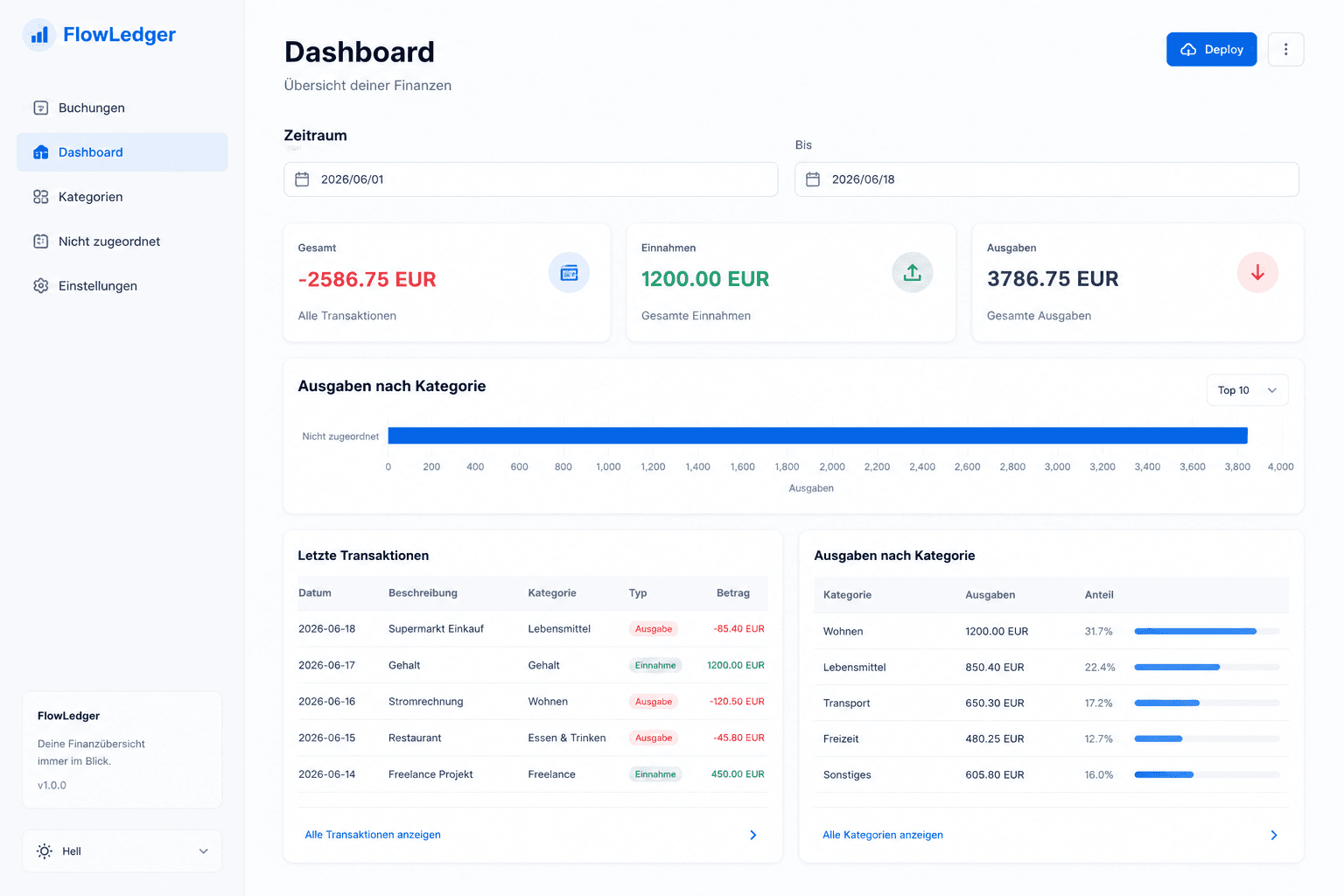
Task: Click the Deploy button
Action: tap(1211, 49)
